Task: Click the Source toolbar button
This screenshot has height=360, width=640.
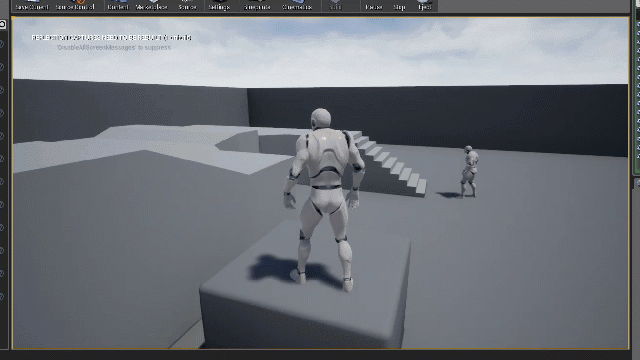Action: (x=187, y=6)
